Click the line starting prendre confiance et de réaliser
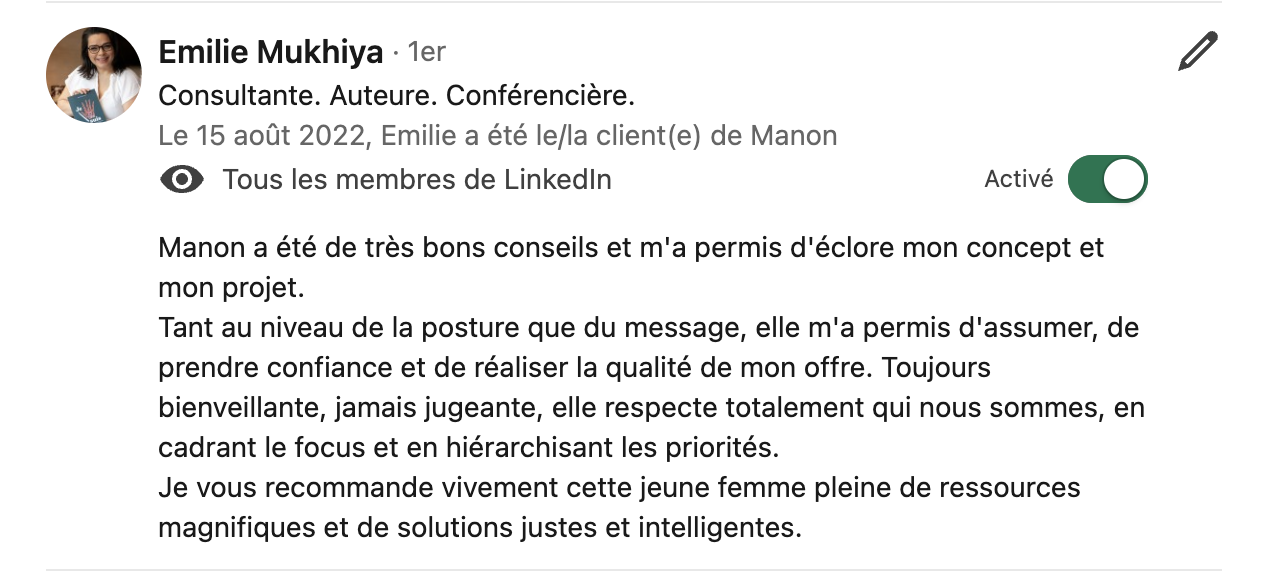Image resolution: width=1264 pixels, height=574 pixels. [x=575, y=368]
